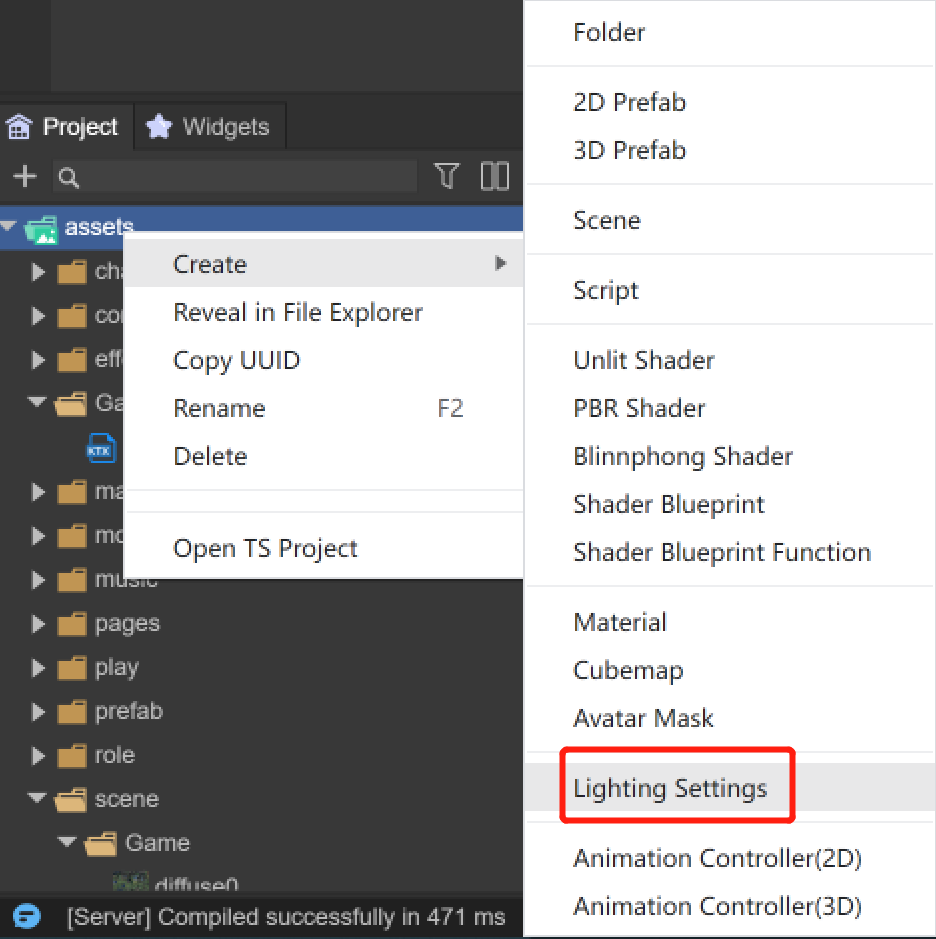
Task: Expand the prefab folder arrow
Action: pos(38,712)
